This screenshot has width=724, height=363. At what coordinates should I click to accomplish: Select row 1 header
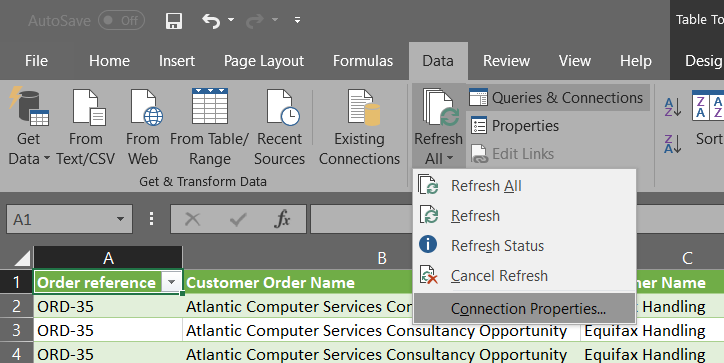(x=17, y=282)
